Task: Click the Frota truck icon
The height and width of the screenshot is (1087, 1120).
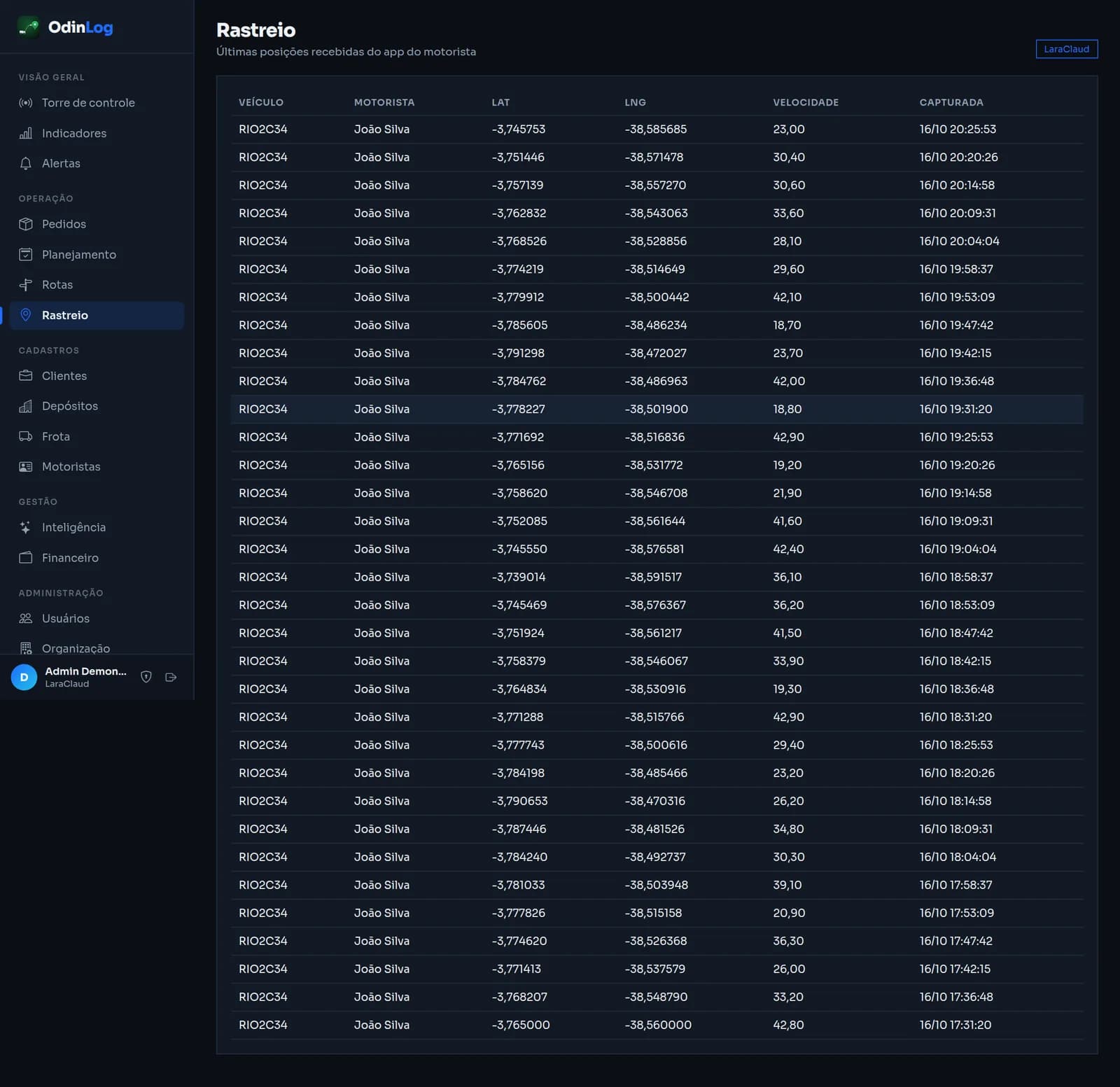Action: pyautogui.click(x=26, y=436)
